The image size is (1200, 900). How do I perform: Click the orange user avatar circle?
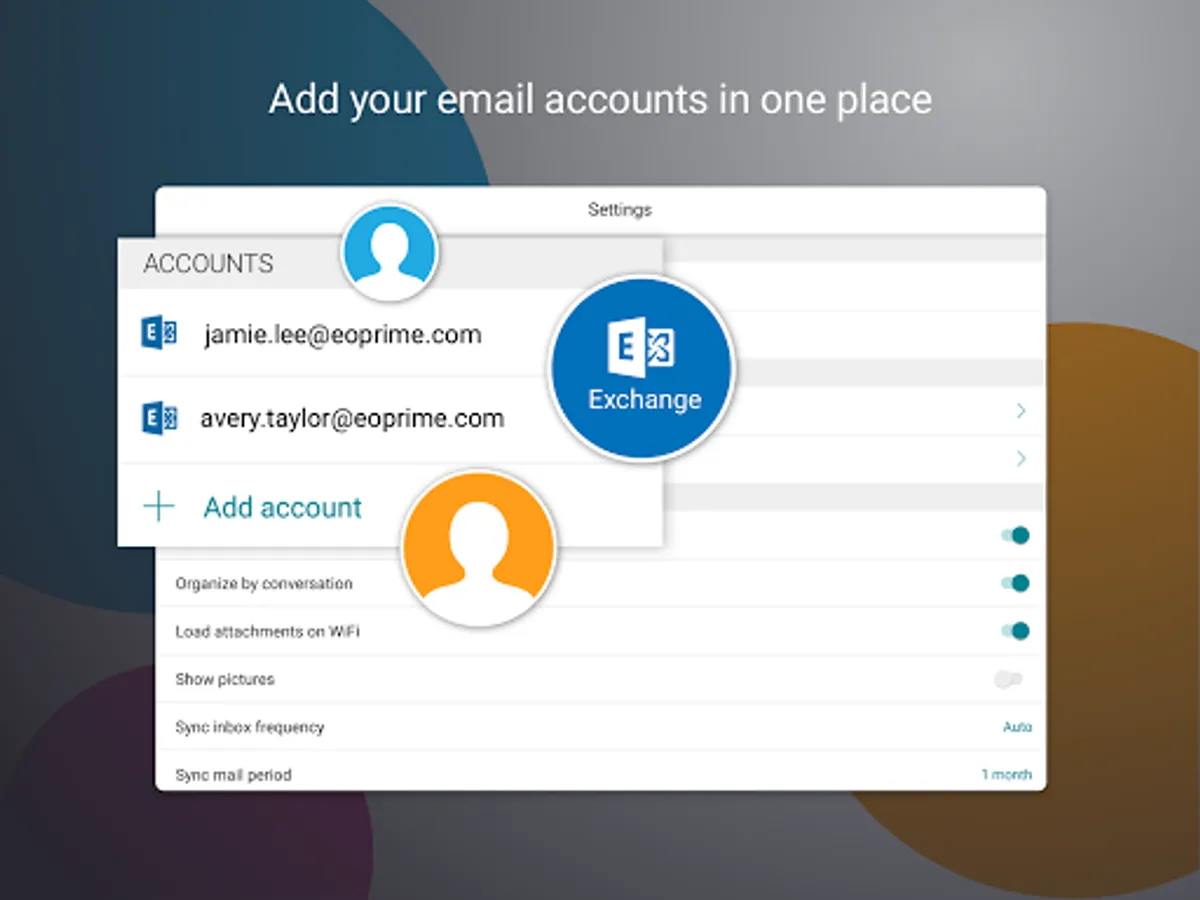(x=479, y=549)
